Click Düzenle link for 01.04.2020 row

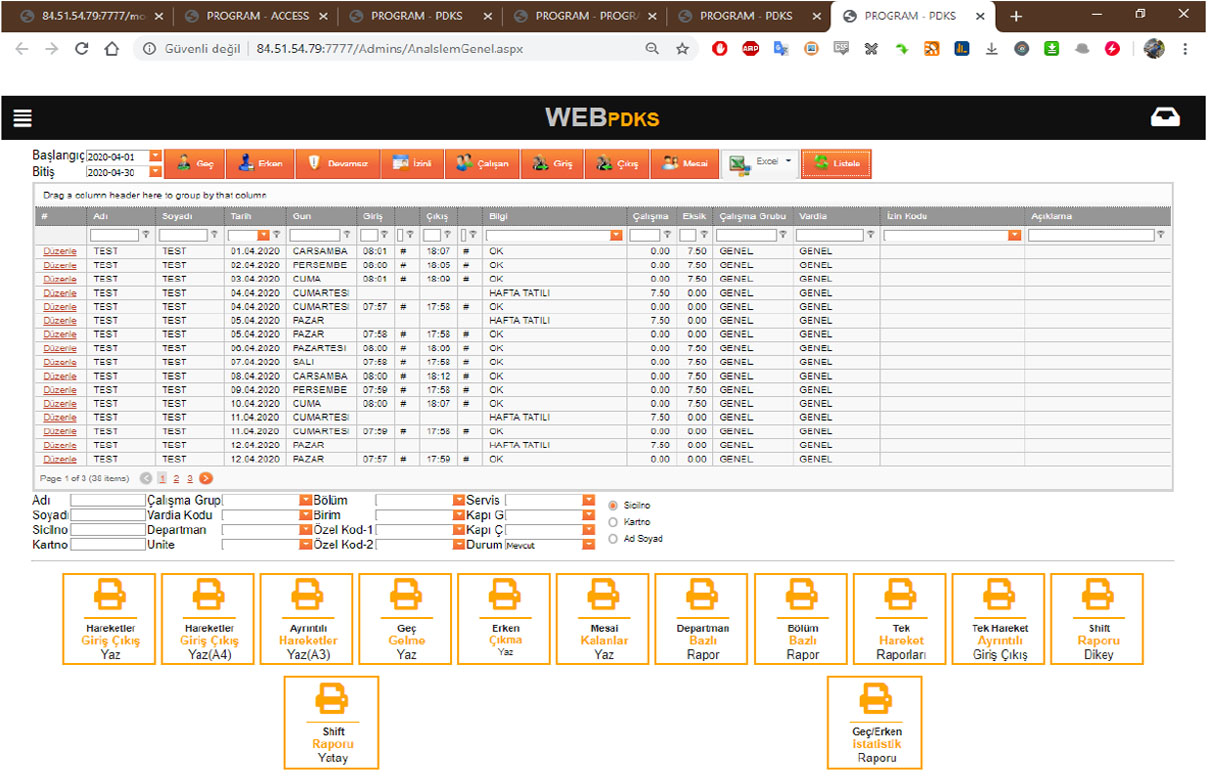[60, 252]
